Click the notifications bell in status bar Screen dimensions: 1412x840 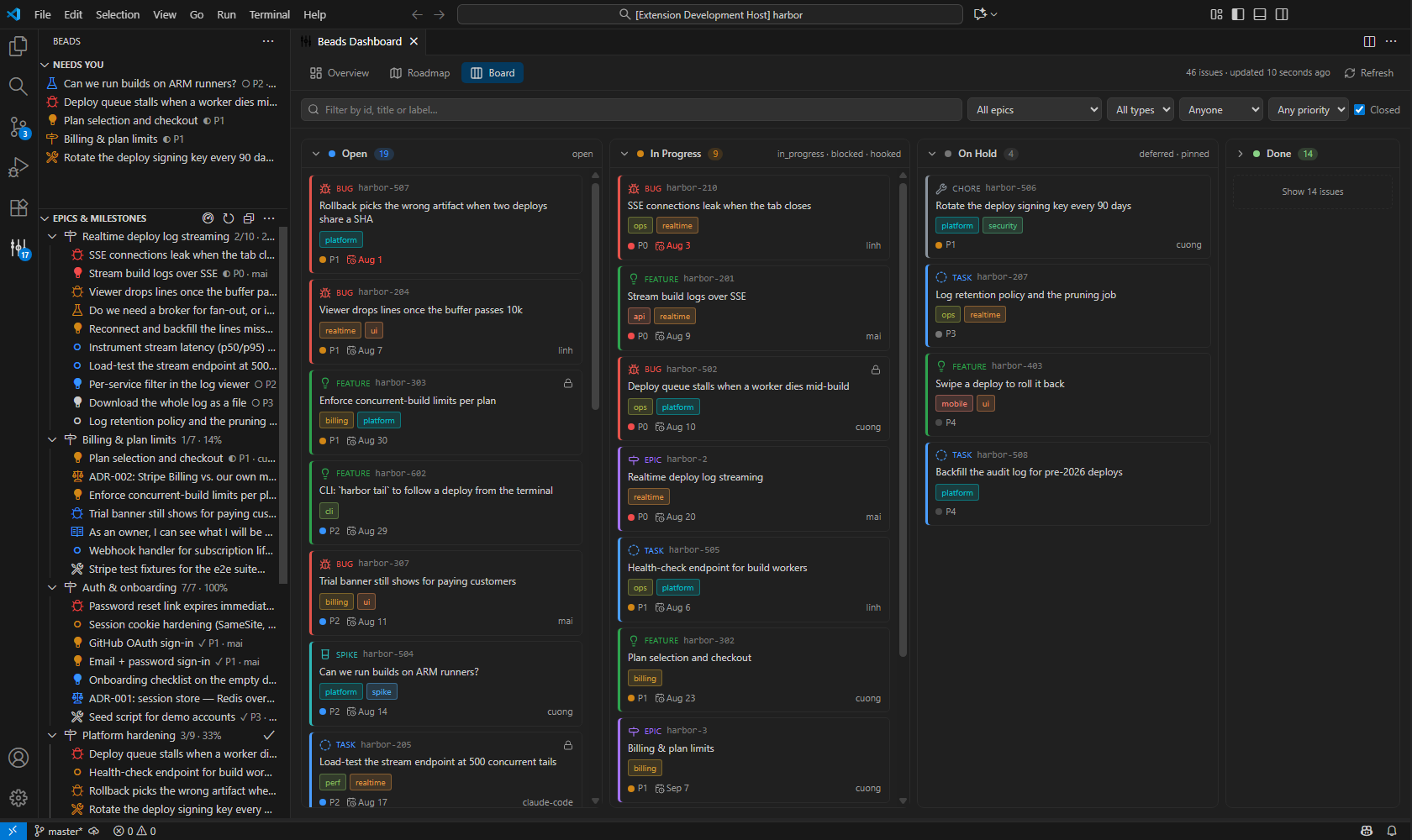(1392, 831)
